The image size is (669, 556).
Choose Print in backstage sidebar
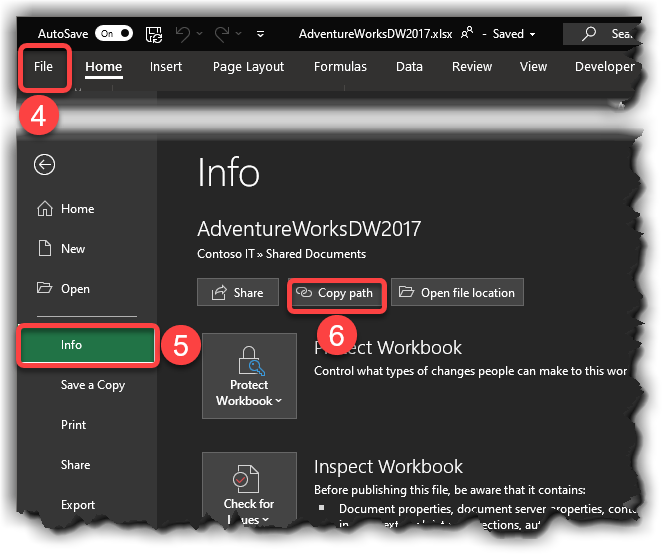[x=73, y=425]
